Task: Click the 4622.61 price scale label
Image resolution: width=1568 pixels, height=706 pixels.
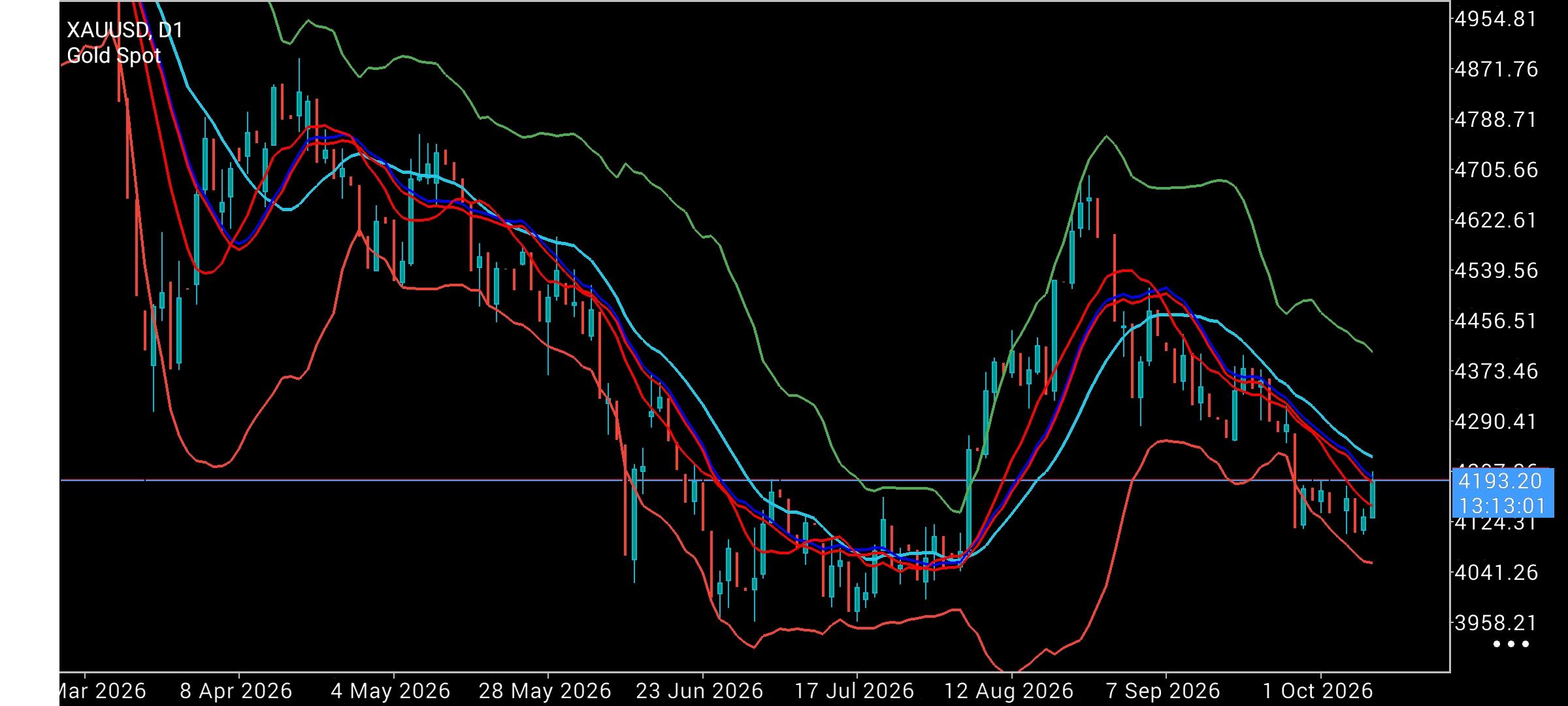Action: [1496, 220]
